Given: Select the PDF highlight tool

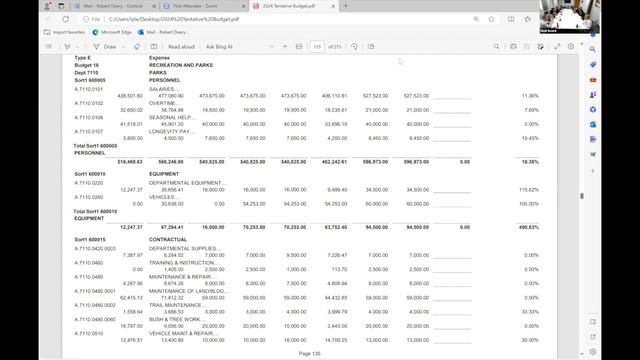Looking at the screenshot, I should point(67,47).
